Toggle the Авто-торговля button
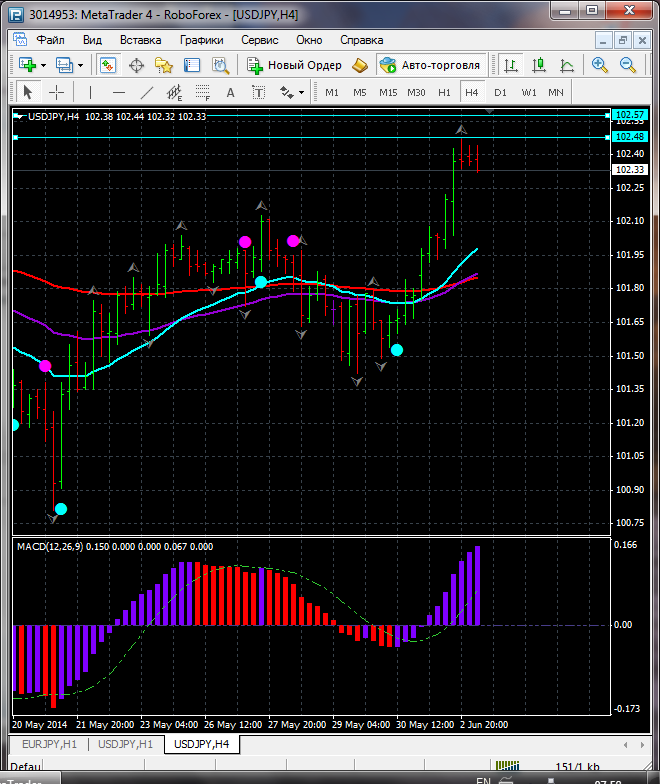The width and height of the screenshot is (660, 784). [x=430, y=65]
